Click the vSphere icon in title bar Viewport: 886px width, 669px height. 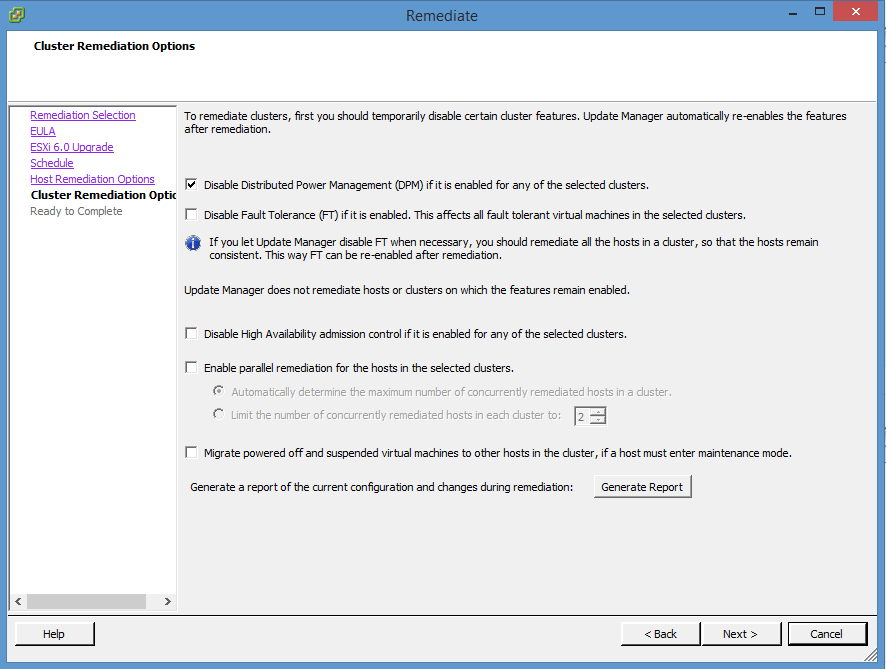point(16,15)
